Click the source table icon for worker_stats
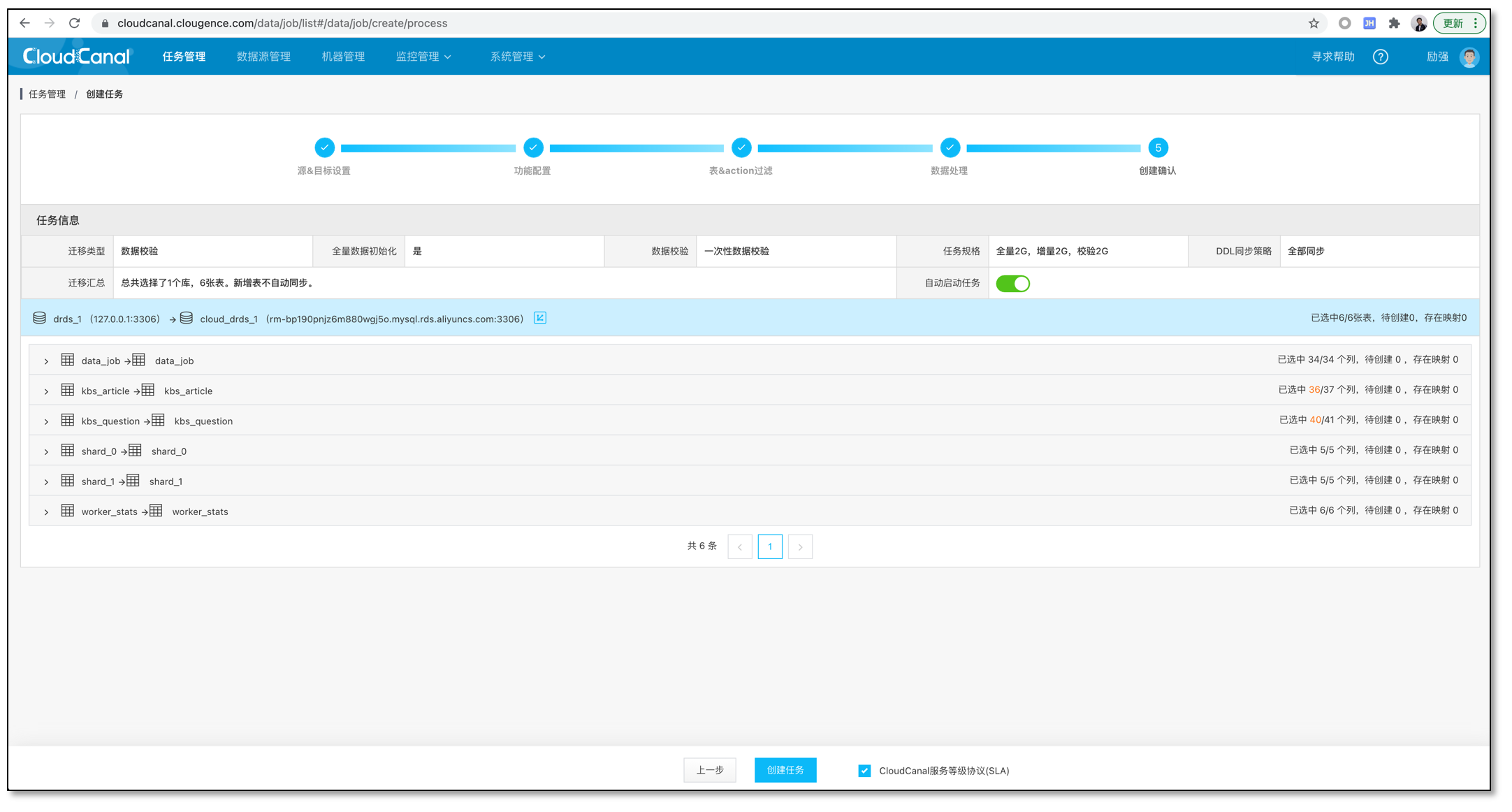This screenshot has width=1512, height=812. pos(67,510)
